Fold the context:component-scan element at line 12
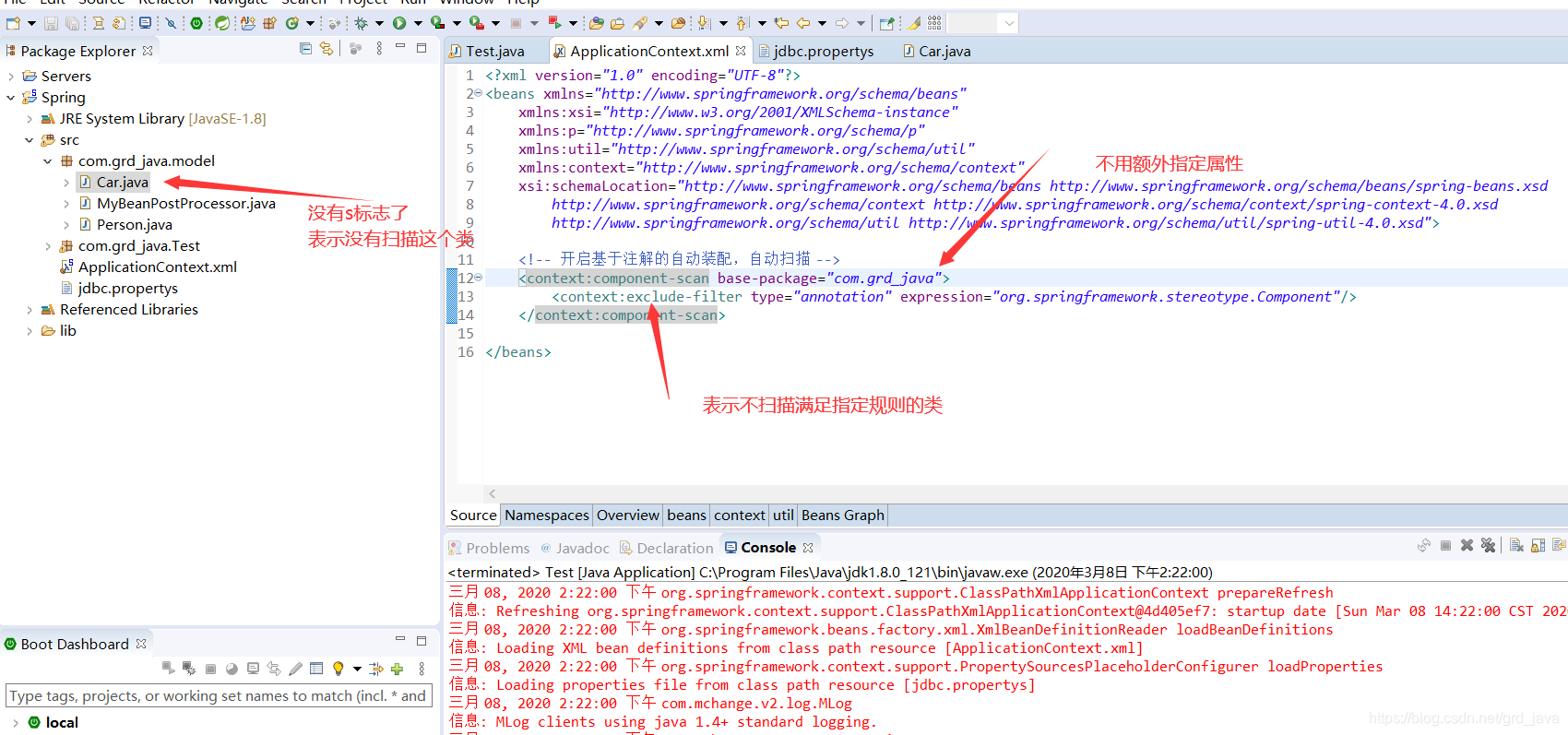The image size is (1568, 735). point(478,278)
